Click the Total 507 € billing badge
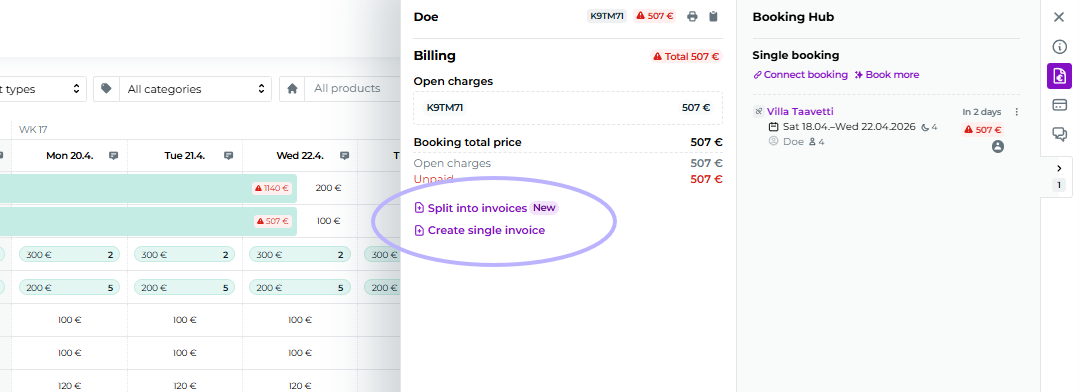The image size is (1079, 392). click(x=686, y=56)
